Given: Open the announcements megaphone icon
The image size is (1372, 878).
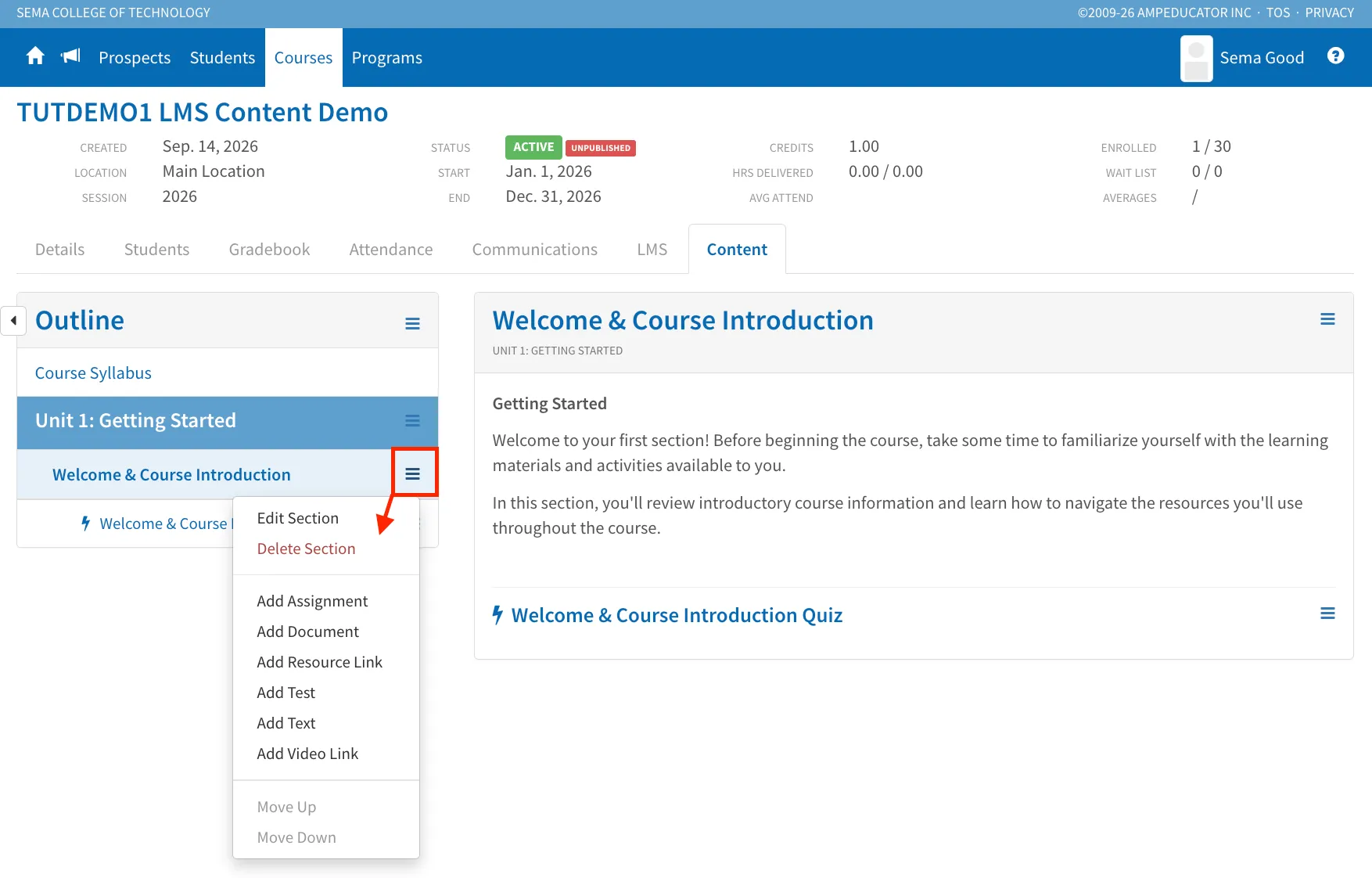Looking at the screenshot, I should tap(71, 56).
